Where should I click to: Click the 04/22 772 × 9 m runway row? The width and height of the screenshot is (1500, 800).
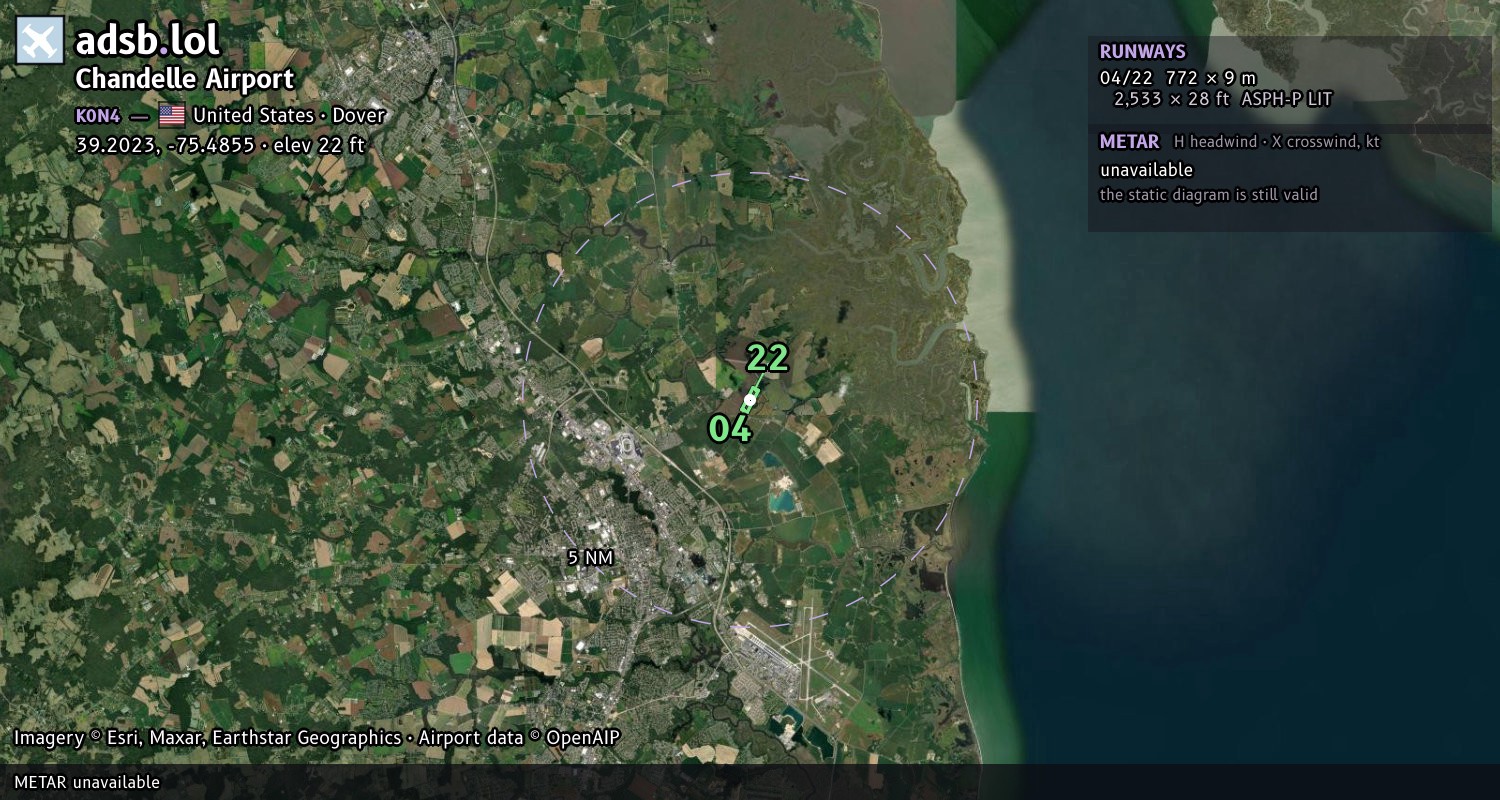coord(1178,78)
